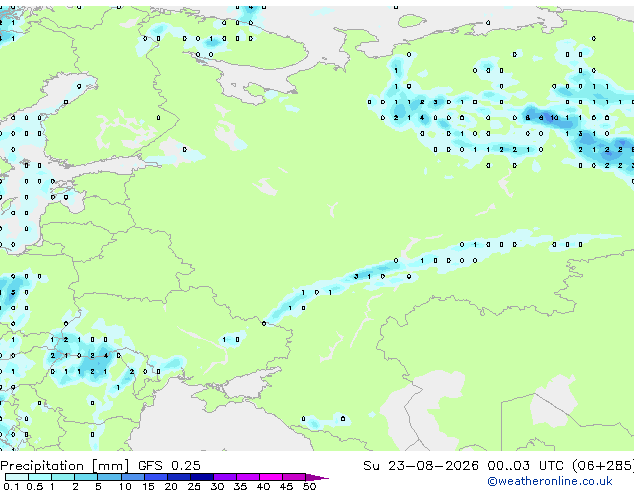Click the '30' legend scale label
This screenshot has height=490, width=634.
217,486
